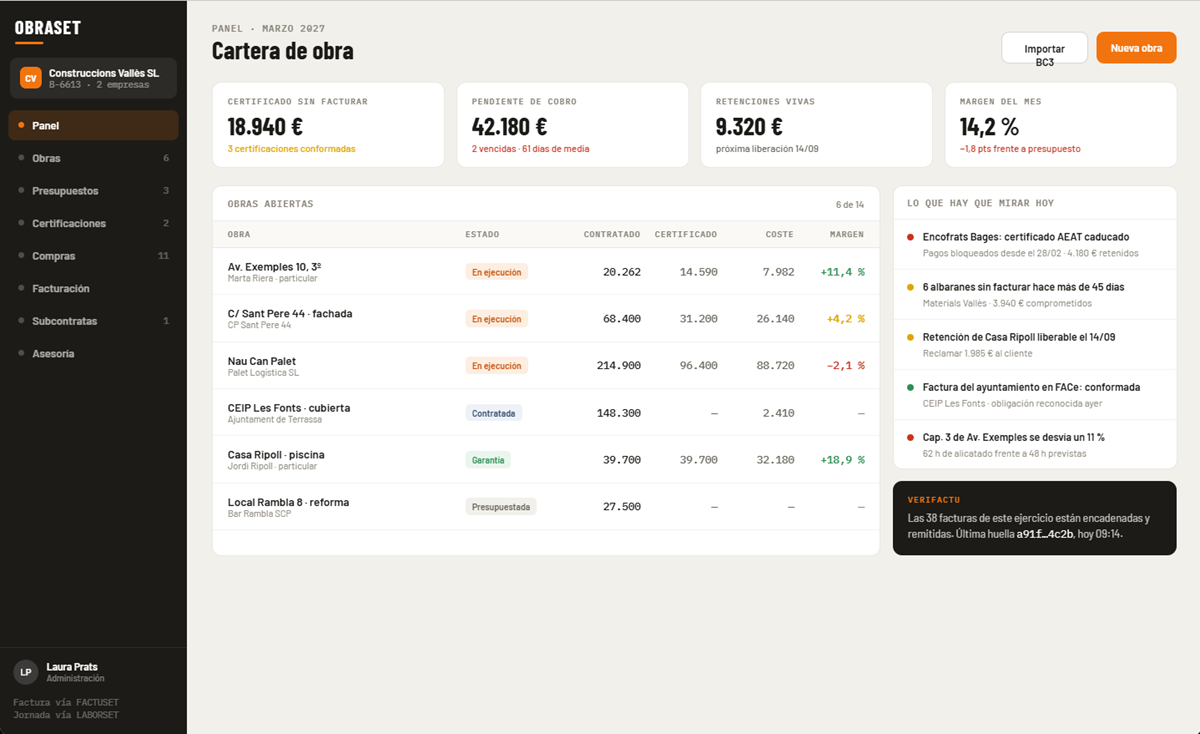The width and height of the screenshot is (1200, 734).
Task: Click the Margen column header
Action: pyautogui.click(x=847, y=235)
